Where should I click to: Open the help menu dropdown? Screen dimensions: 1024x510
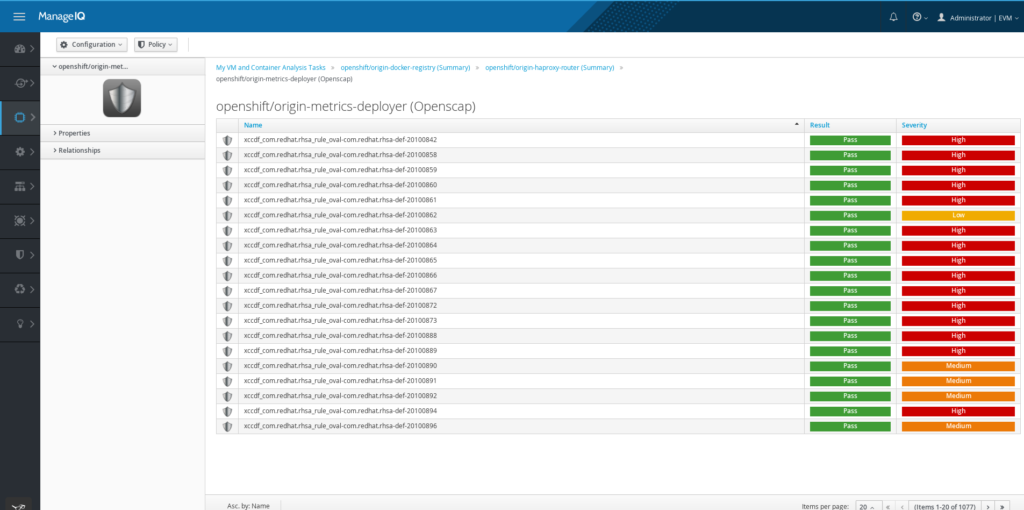(x=920, y=17)
